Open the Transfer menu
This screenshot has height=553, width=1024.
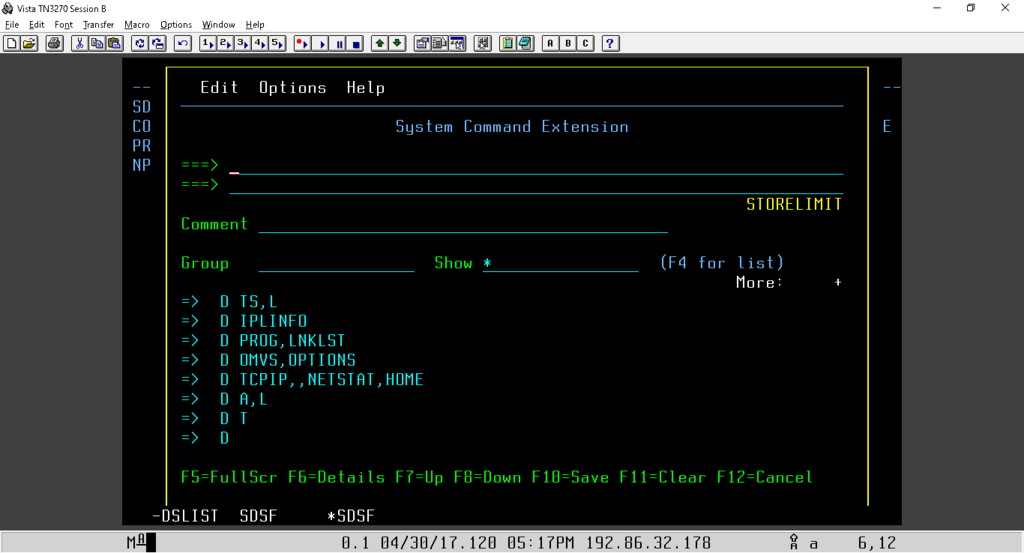coord(99,25)
